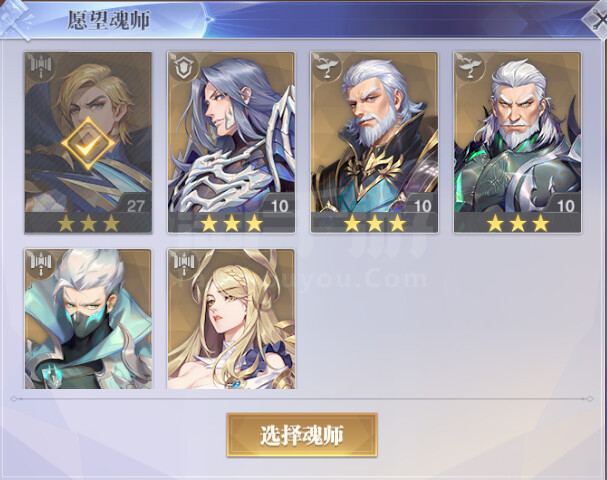Click the three-star rating under the purple-haired card
This screenshot has width=607, height=480.
(x=231, y=223)
